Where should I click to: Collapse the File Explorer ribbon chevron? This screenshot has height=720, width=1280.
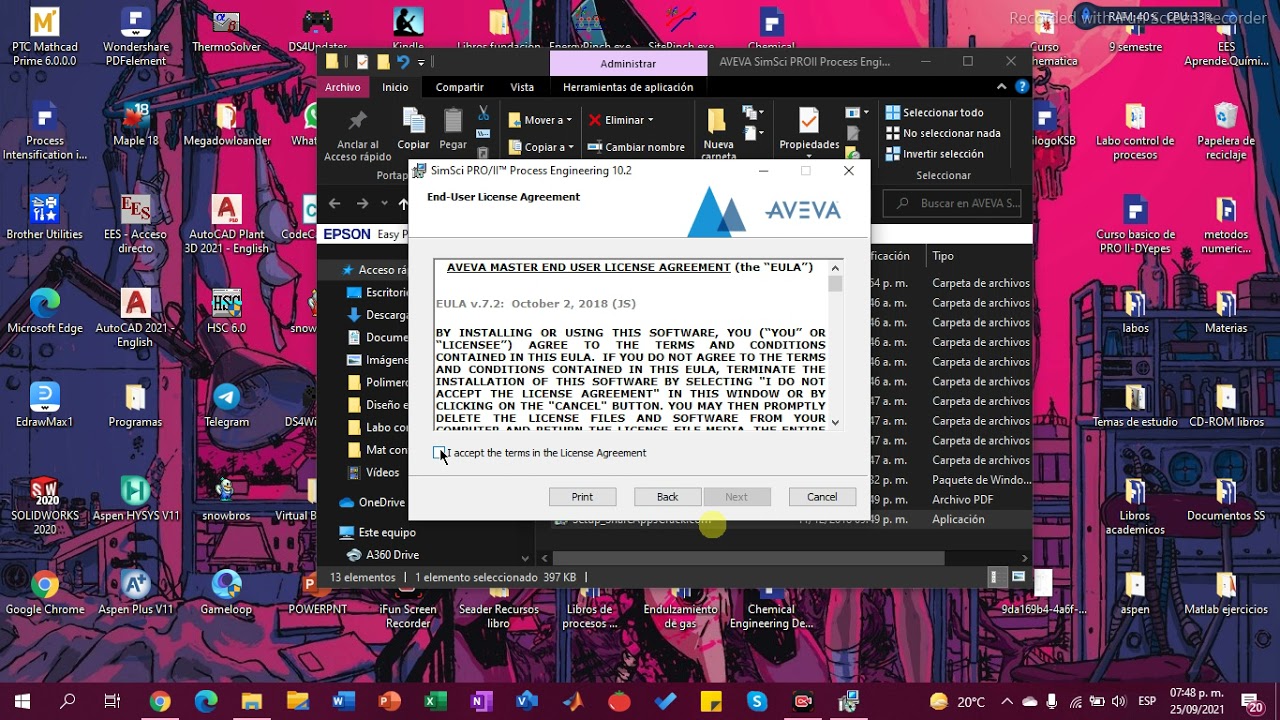[x=1001, y=87]
